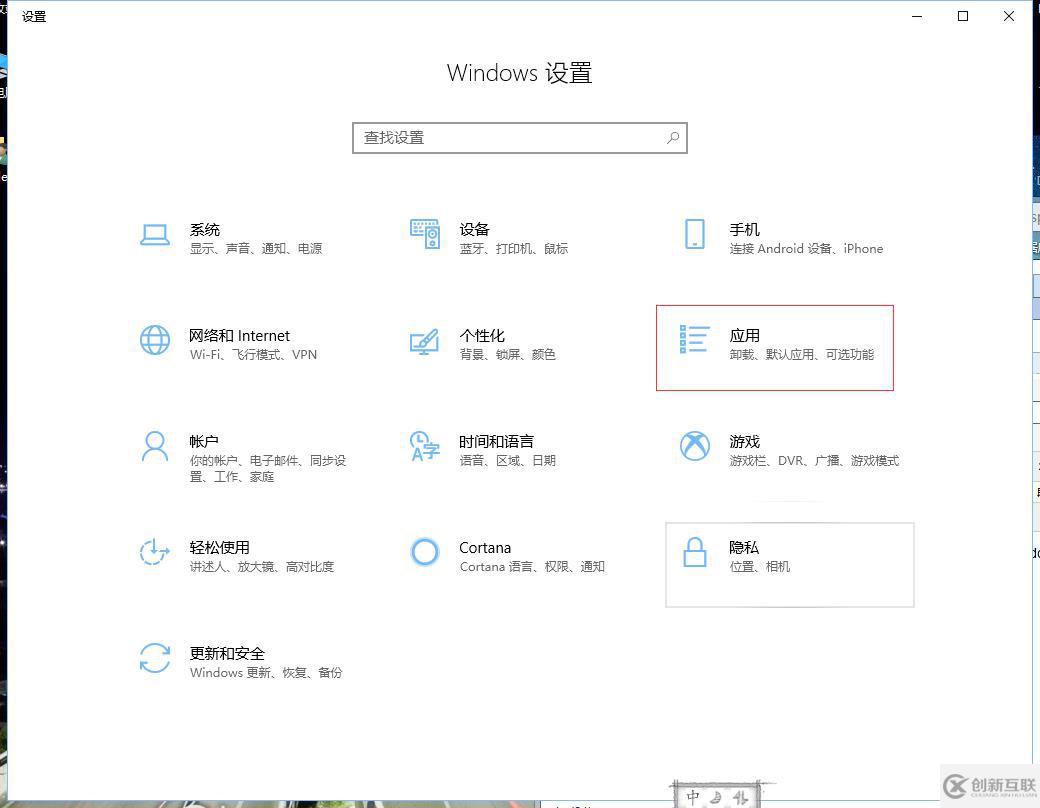Open the 时间和语言 clock-letter icon
The image size is (1040, 808).
[424, 446]
